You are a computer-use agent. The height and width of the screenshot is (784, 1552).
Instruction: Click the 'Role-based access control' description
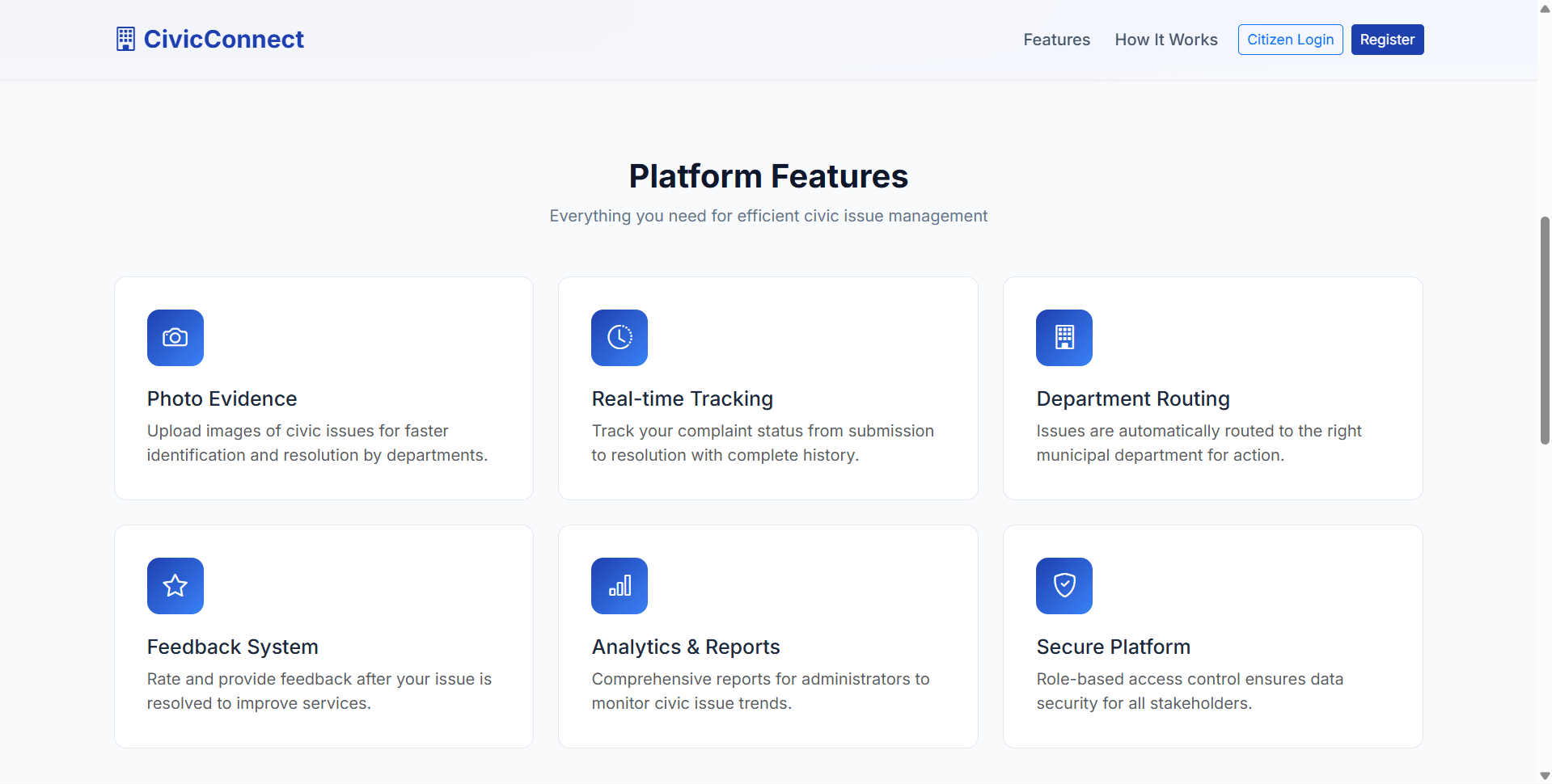click(1190, 691)
